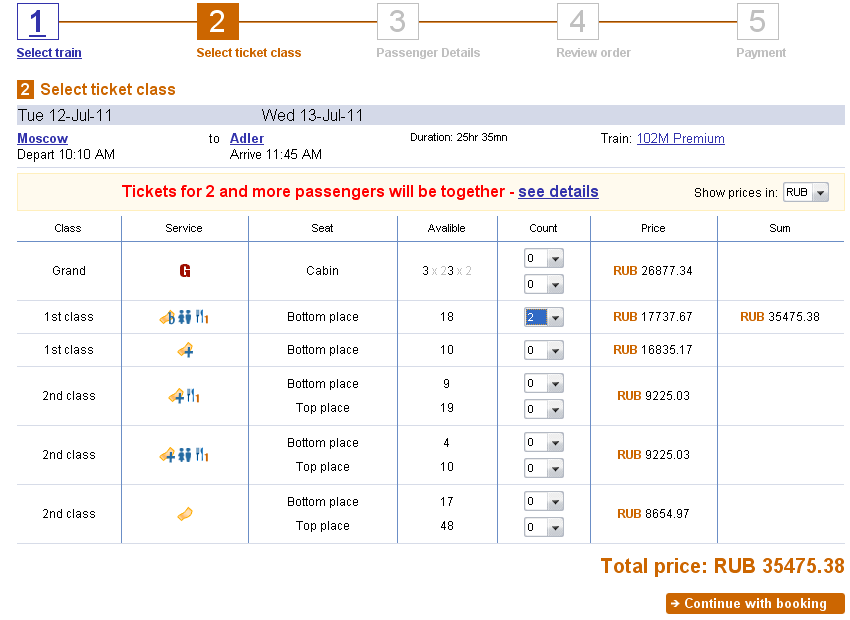850x620 pixels.
Task: Open the 102M Premium train link
Action: tap(680, 139)
